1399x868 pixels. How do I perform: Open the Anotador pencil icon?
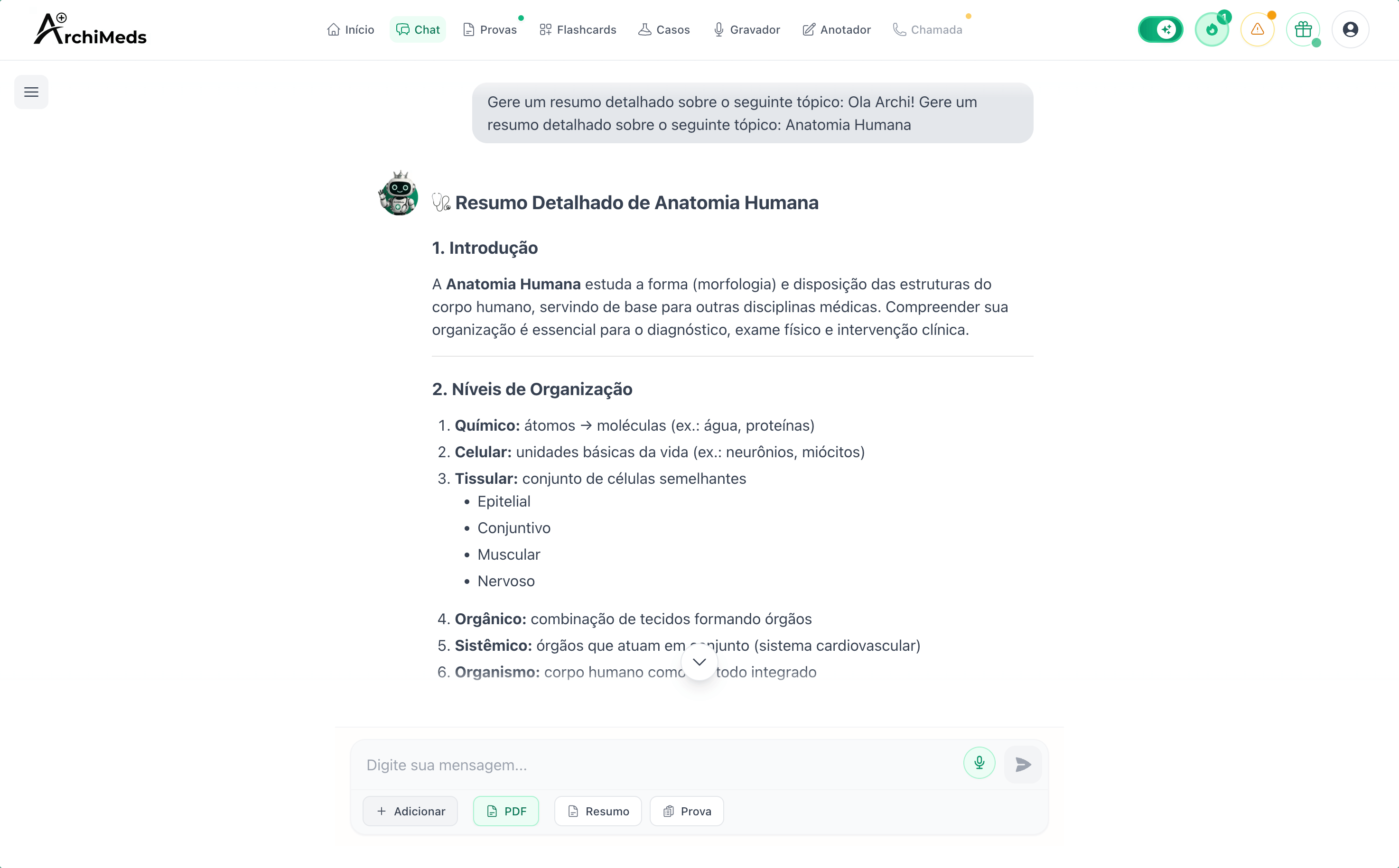[808, 29]
